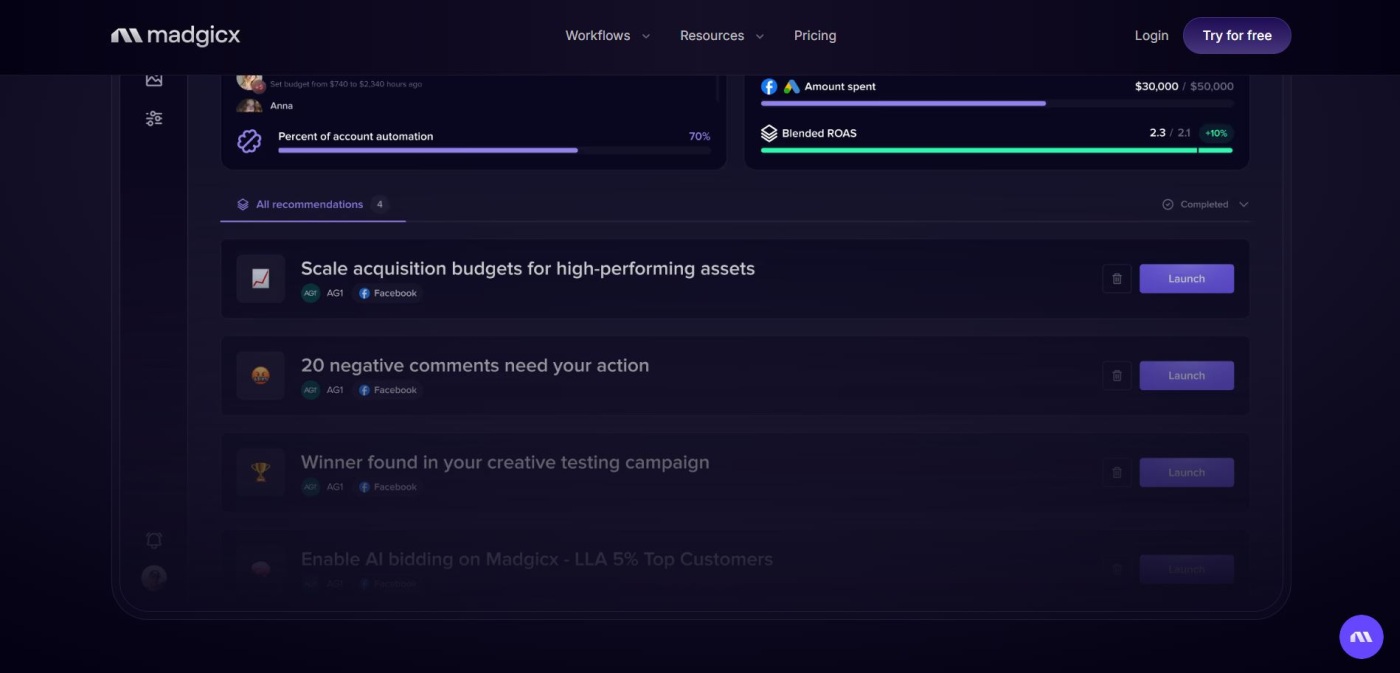Click the Enable AI bidding on Madgicx title
Viewport: 1400px width, 673px height.
point(537,559)
